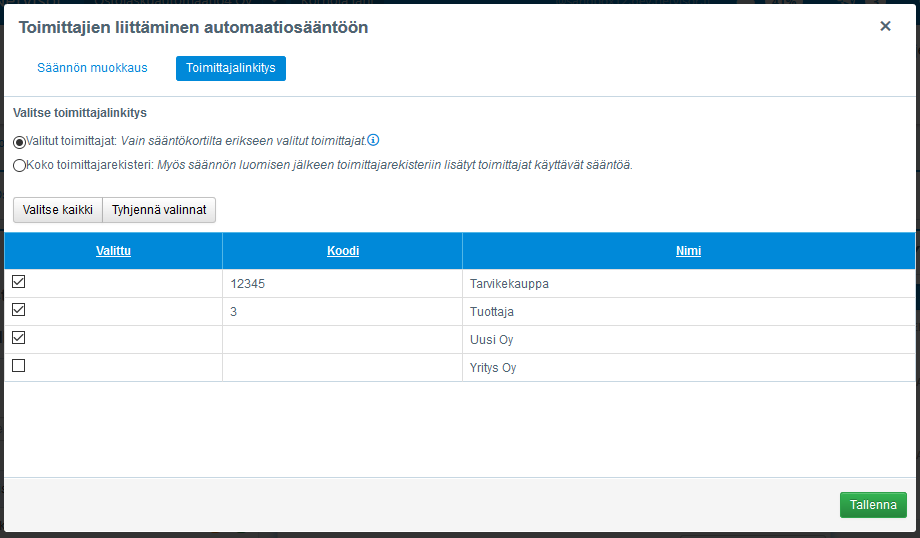The height and width of the screenshot is (538, 920).
Task: Click the Tyhjennä valinnat button
Action: [159, 210]
